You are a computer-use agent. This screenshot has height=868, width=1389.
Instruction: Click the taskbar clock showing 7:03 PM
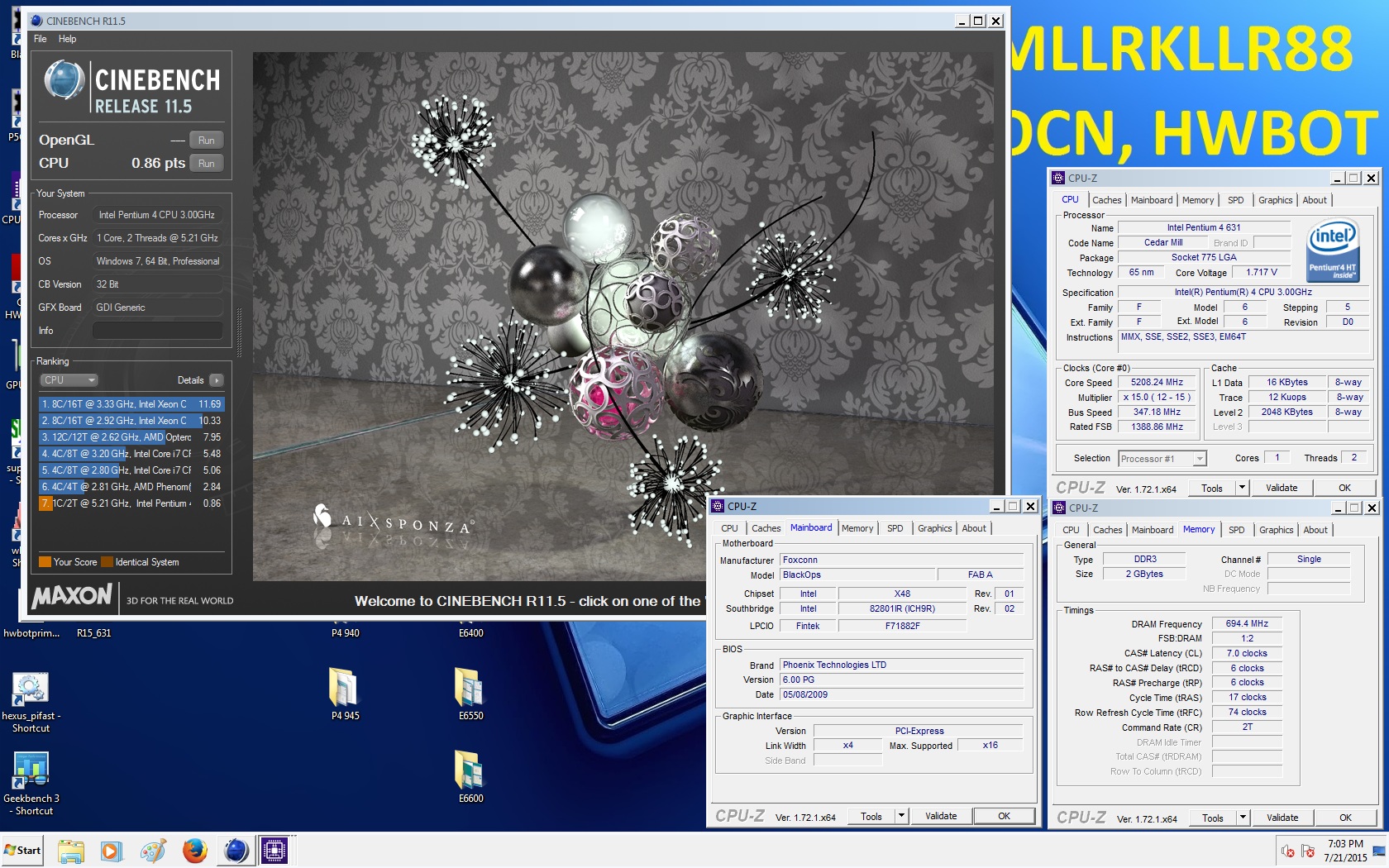[1345, 851]
